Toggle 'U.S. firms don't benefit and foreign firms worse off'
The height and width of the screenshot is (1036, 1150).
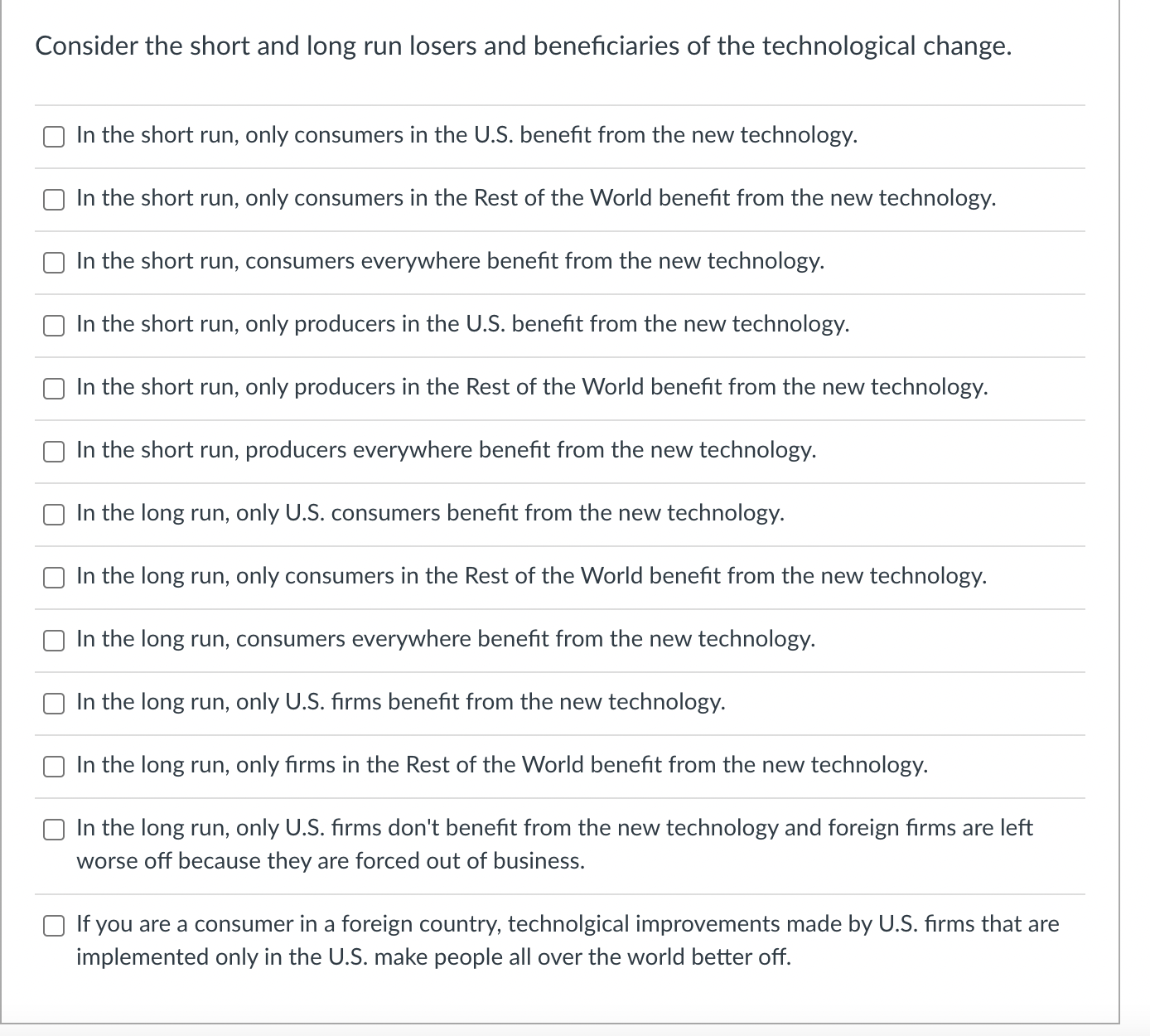(53, 829)
